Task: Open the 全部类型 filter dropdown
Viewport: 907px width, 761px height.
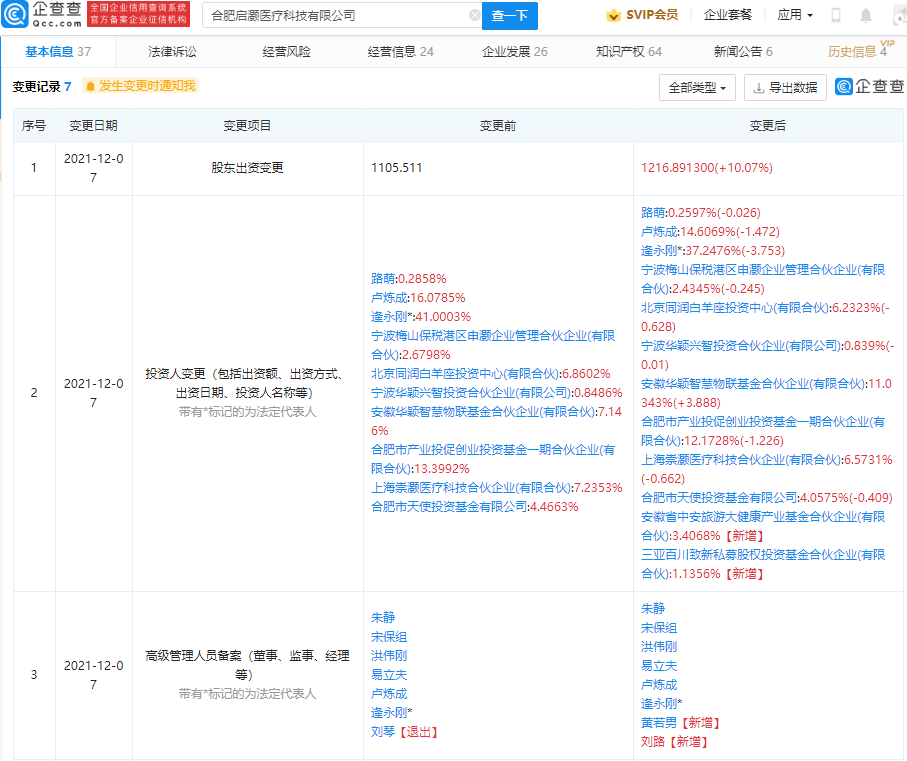Action: [697, 88]
